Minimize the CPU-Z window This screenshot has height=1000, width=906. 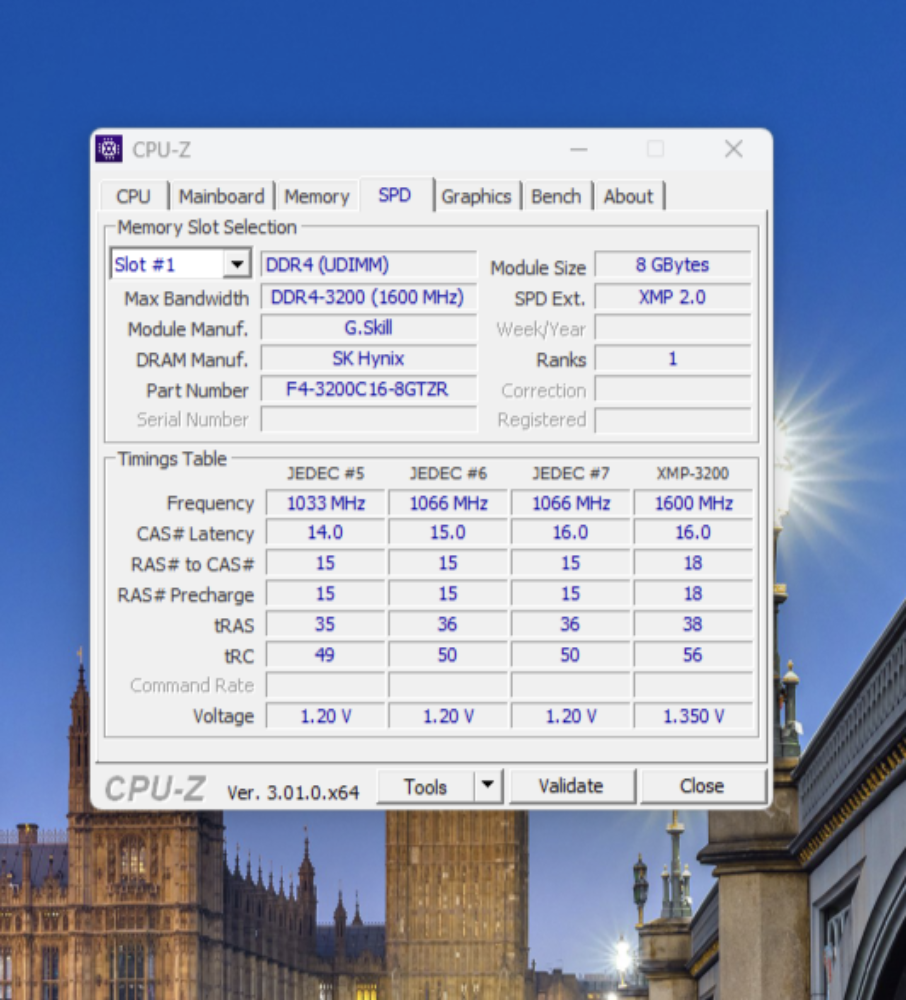pos(579,150)
